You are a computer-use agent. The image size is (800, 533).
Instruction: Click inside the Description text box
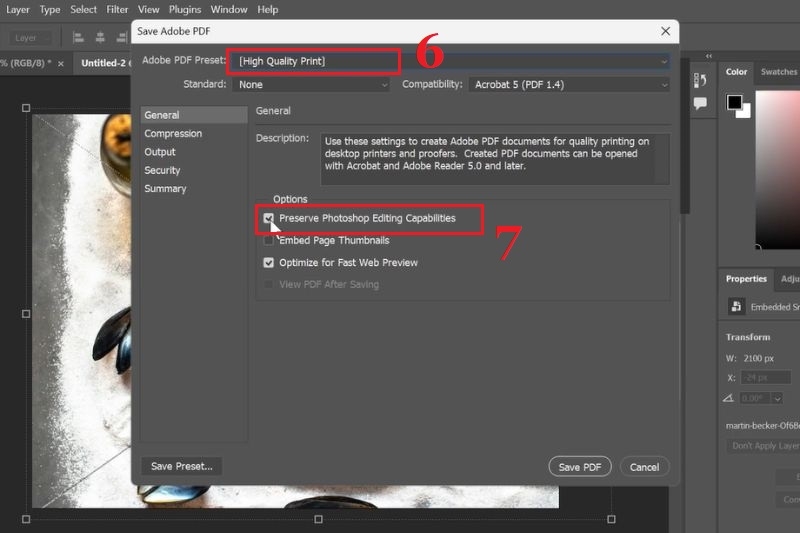pos(494,159)
